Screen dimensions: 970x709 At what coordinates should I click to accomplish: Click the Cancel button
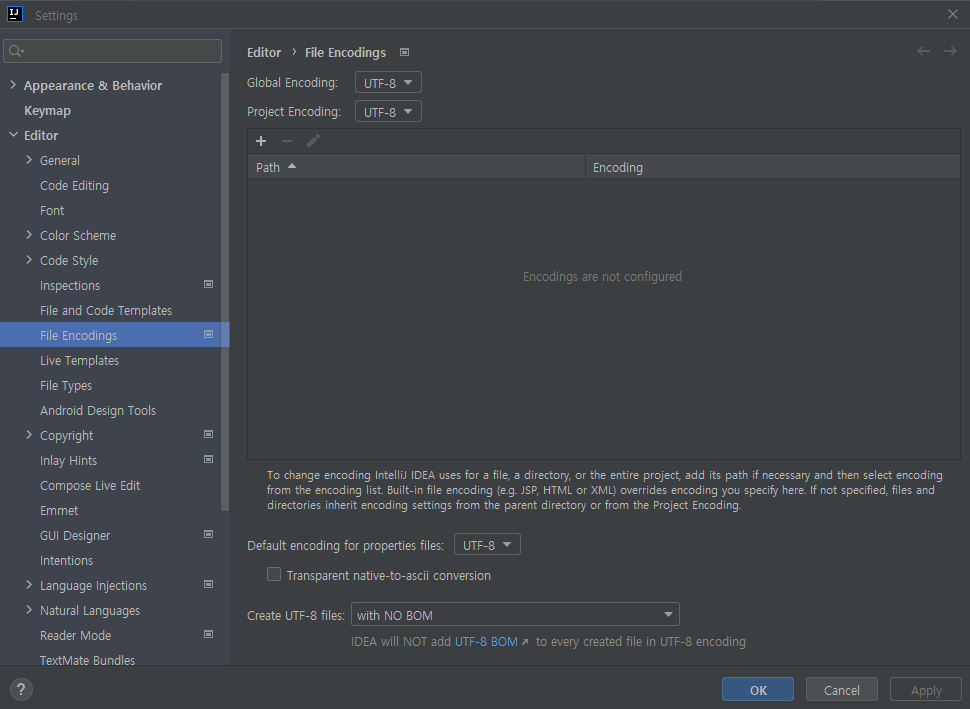841,690
